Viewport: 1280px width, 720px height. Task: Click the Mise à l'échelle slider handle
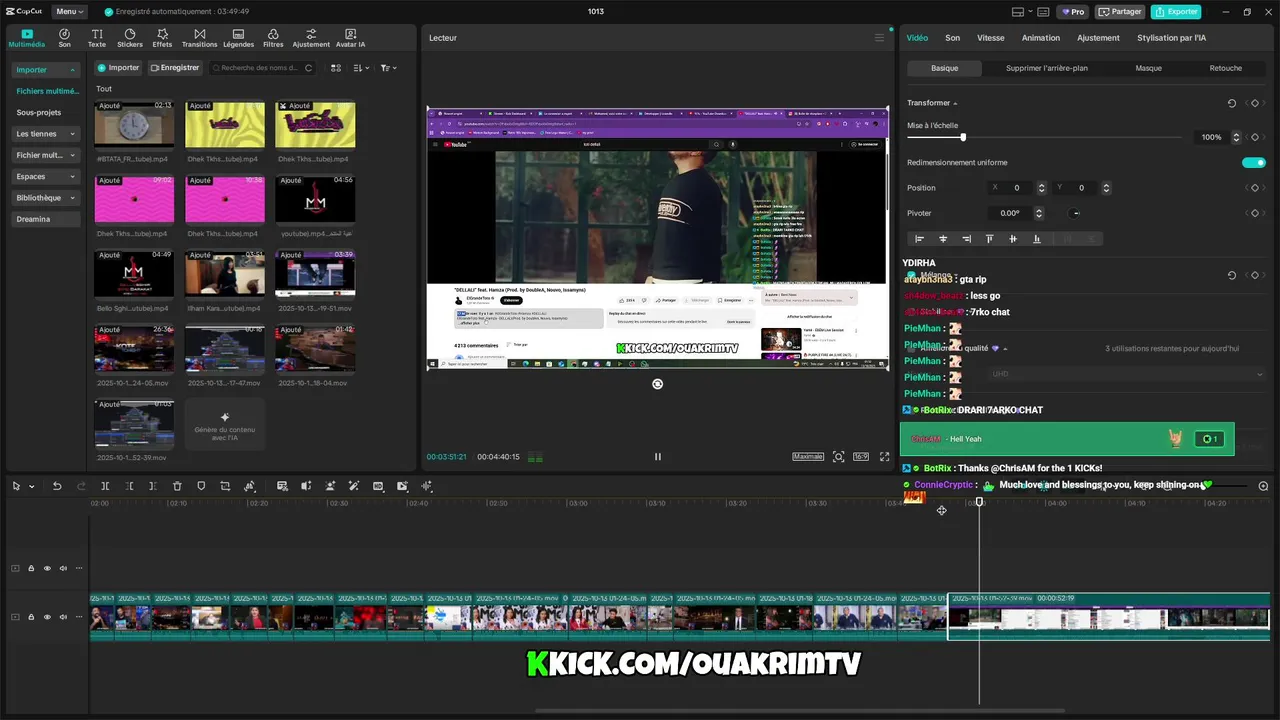[963, 137]
